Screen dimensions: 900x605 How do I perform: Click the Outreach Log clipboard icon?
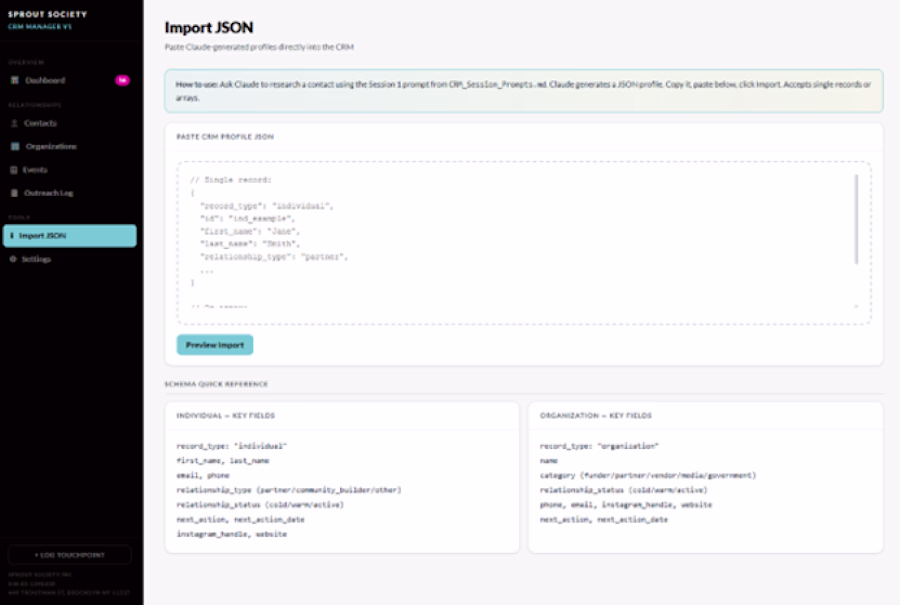(14, 193)
